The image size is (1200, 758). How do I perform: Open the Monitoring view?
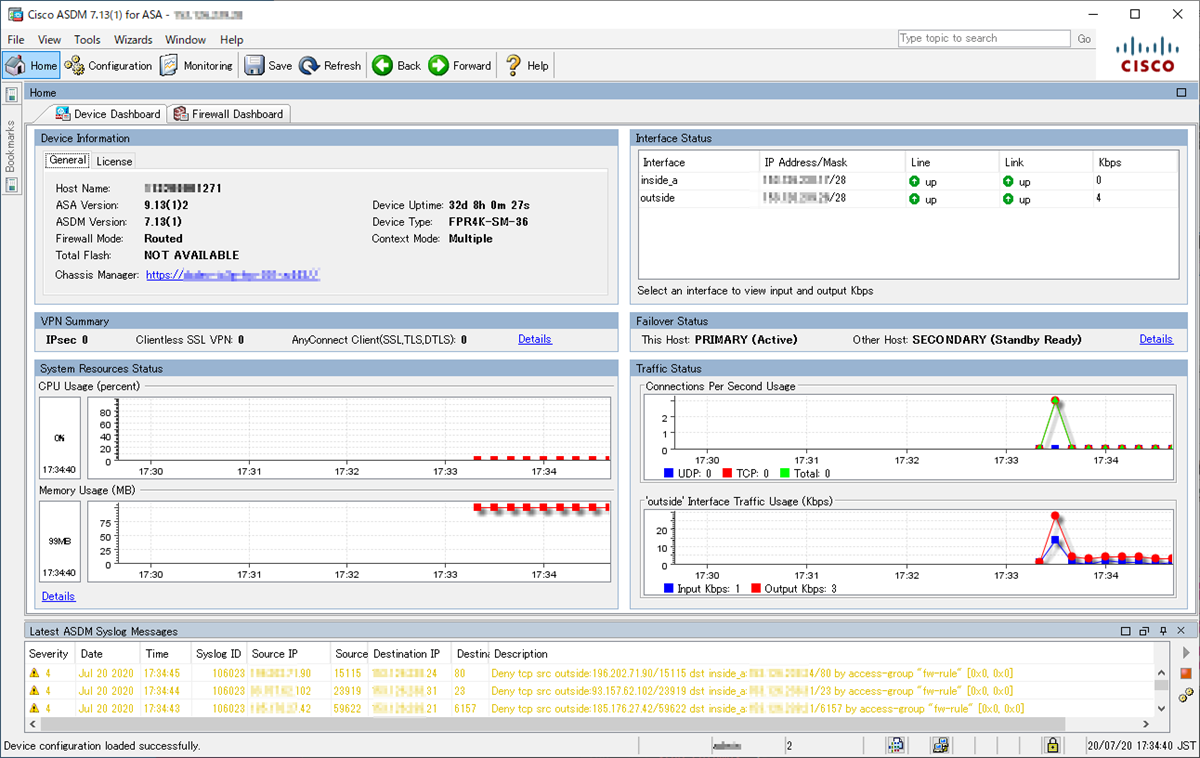click(x=196, y=66)
